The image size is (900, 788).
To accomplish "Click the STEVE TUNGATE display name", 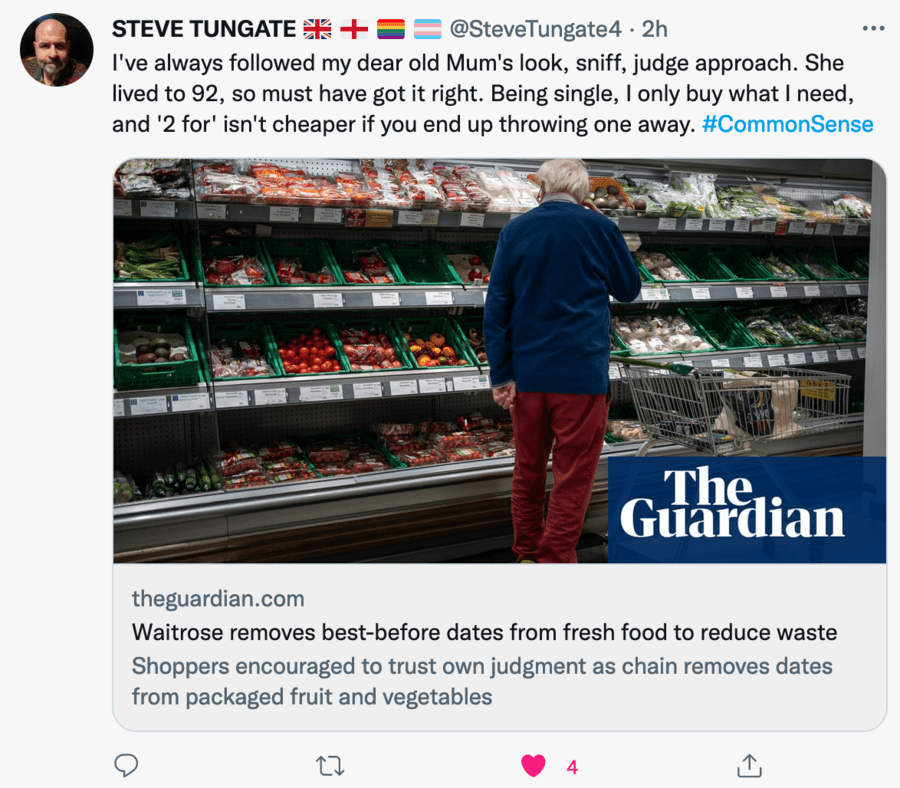I will [204, 29].
